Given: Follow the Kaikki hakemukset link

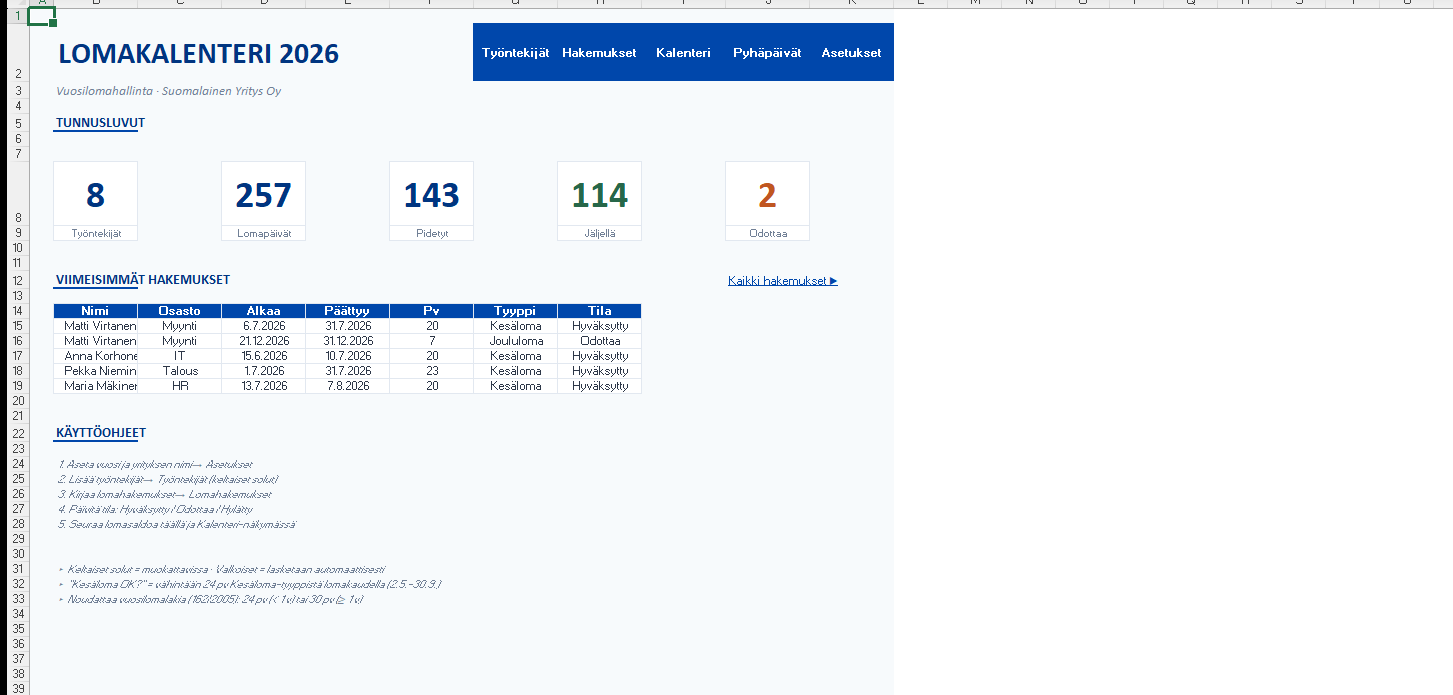Looking at the screenshot, I should (782, 281).
